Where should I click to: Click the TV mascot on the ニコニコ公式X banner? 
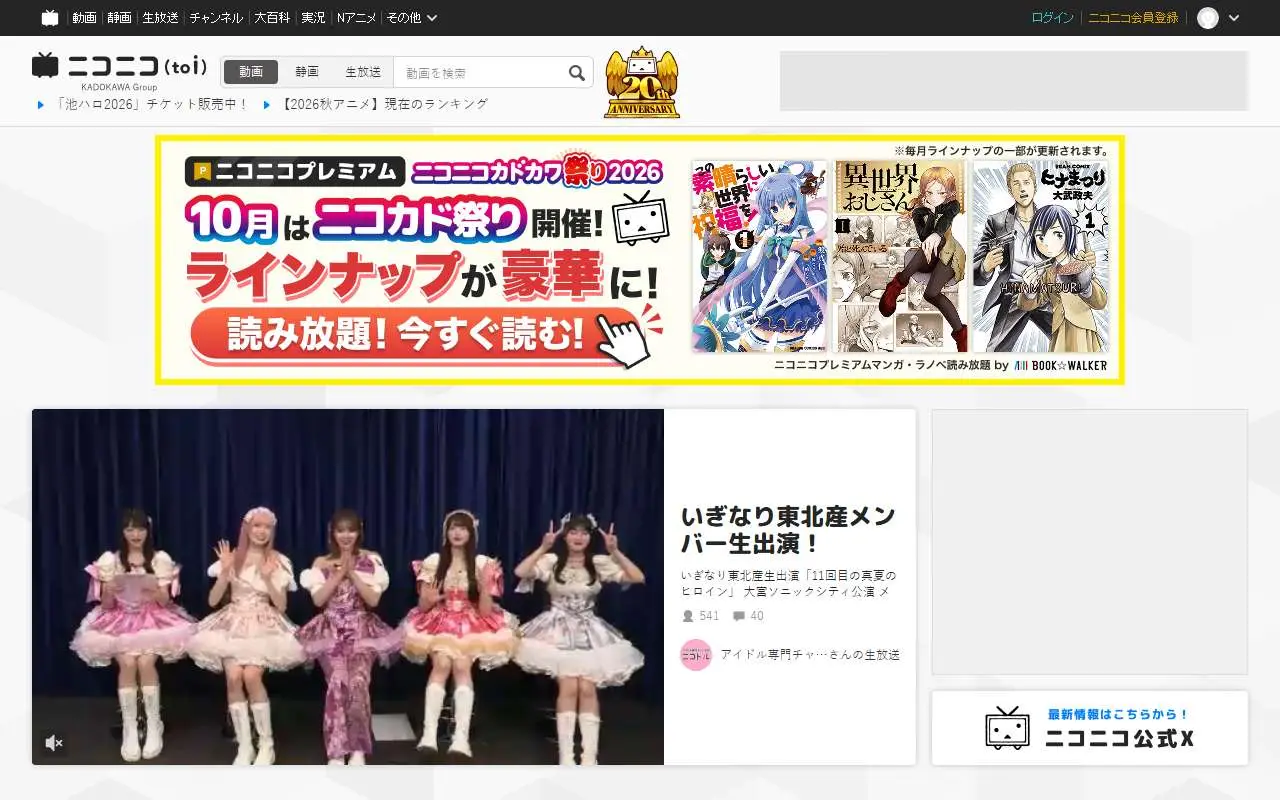click(1007, 728)
